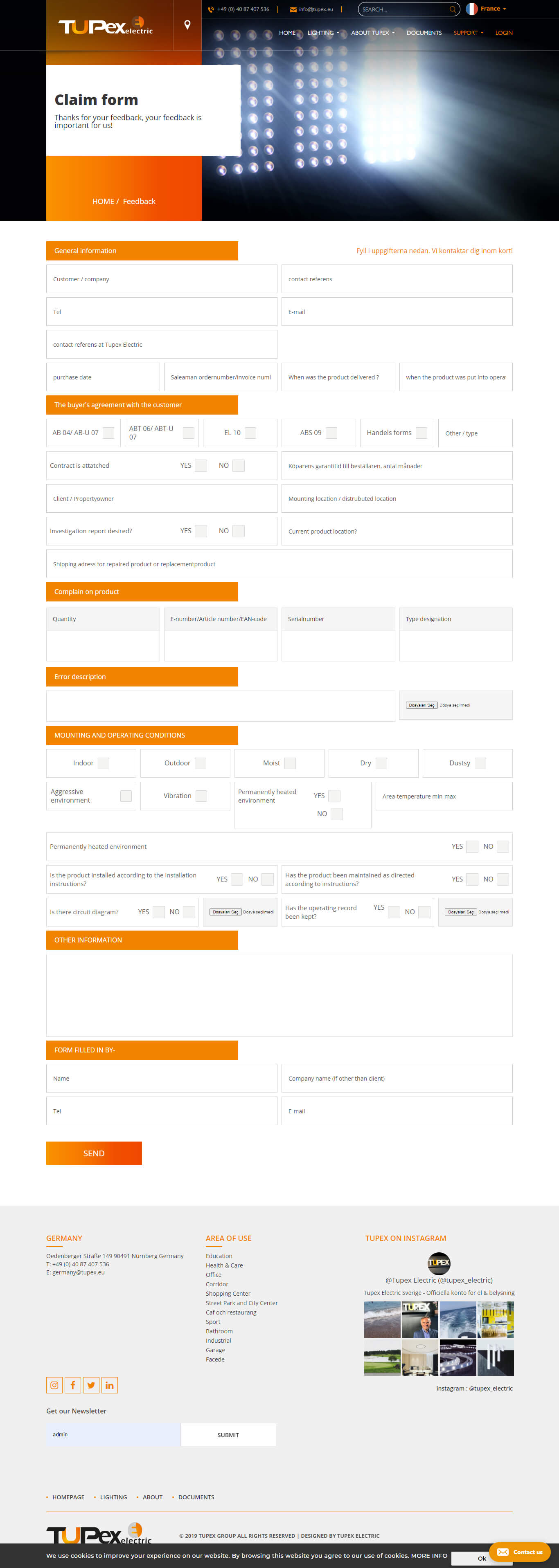
Task: Click the email envelope icon in top bar
Action: pyautogui.click(x=293, y=9)
